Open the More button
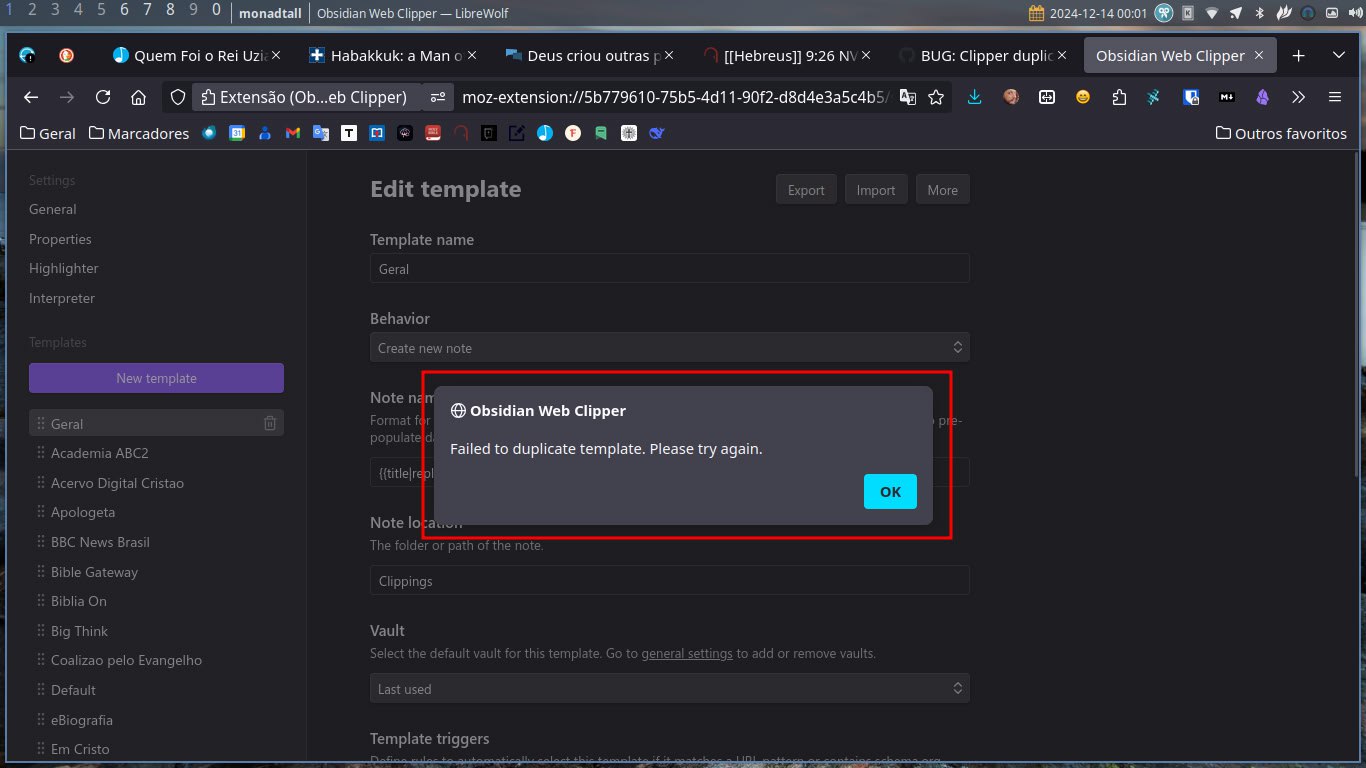 (942, 190)
